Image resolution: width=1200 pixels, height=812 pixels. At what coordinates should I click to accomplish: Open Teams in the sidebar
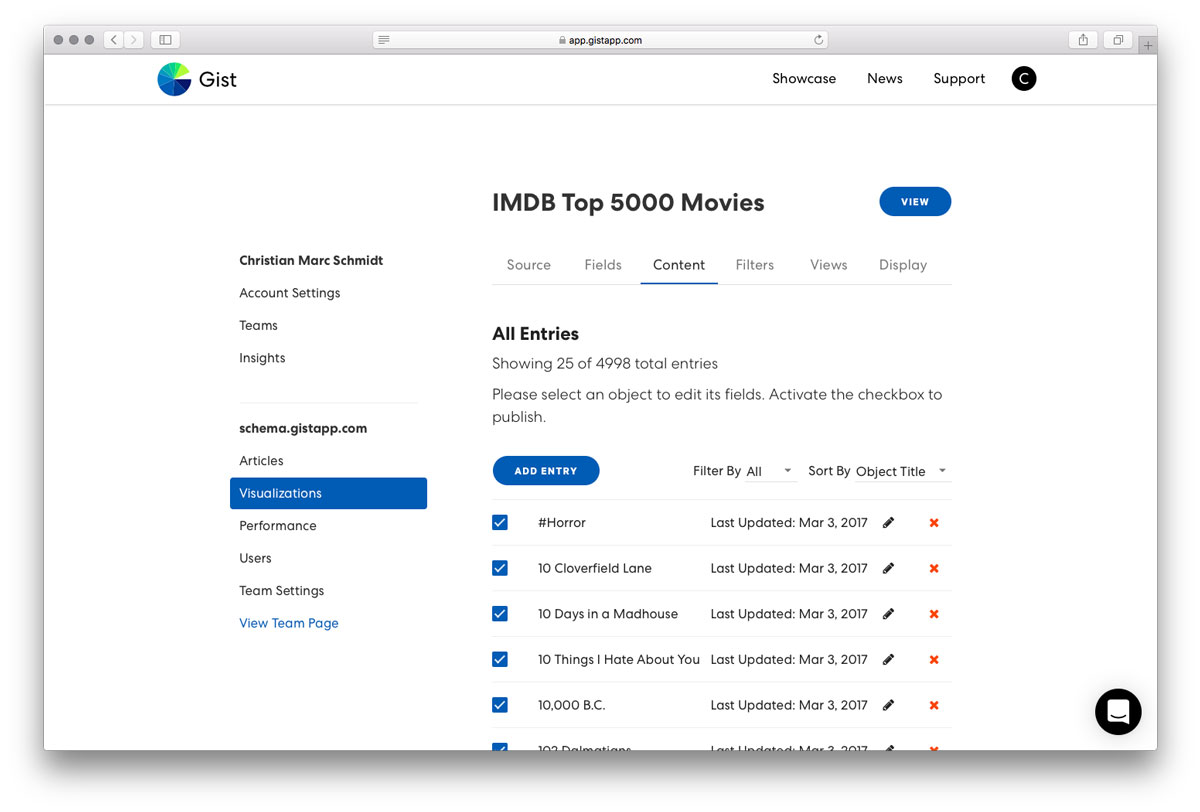(258, 325)
